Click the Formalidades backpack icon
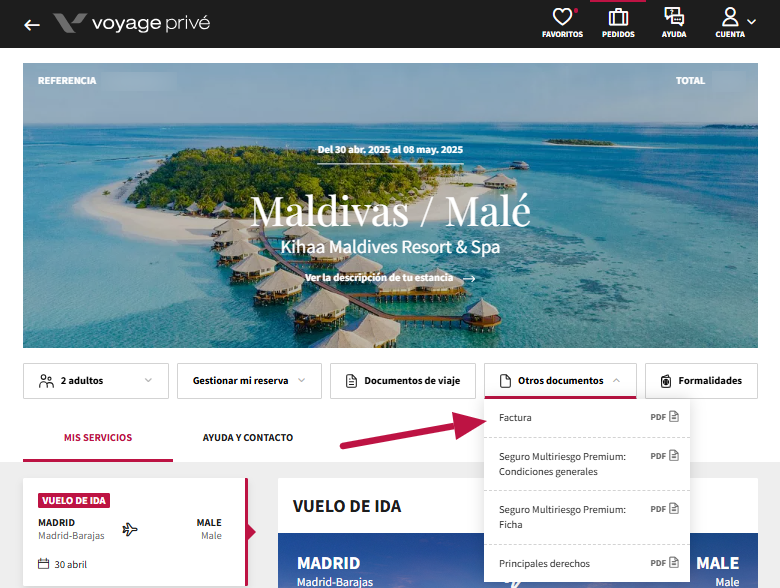780x588 pixels. 666,381
